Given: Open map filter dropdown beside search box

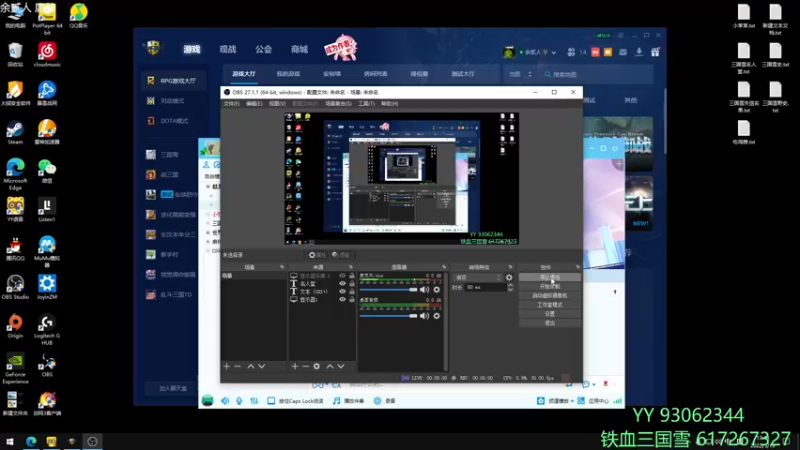Looking at the screenshot, I should (x=520, y=74).
